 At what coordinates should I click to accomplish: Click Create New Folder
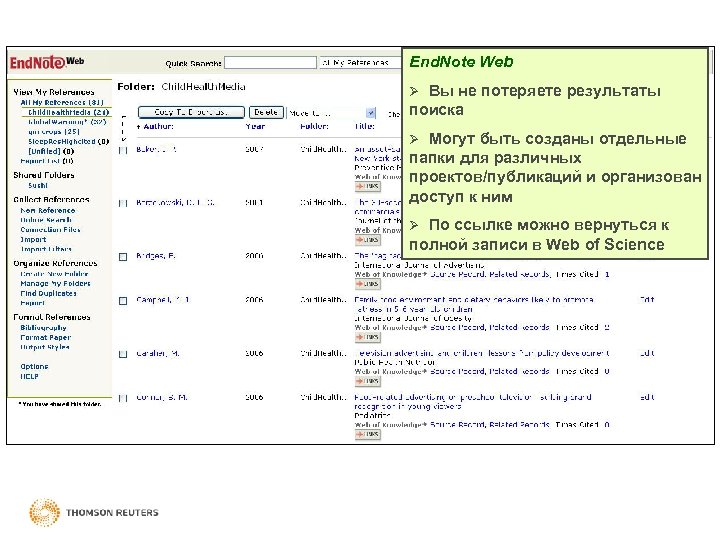point(54,274)
